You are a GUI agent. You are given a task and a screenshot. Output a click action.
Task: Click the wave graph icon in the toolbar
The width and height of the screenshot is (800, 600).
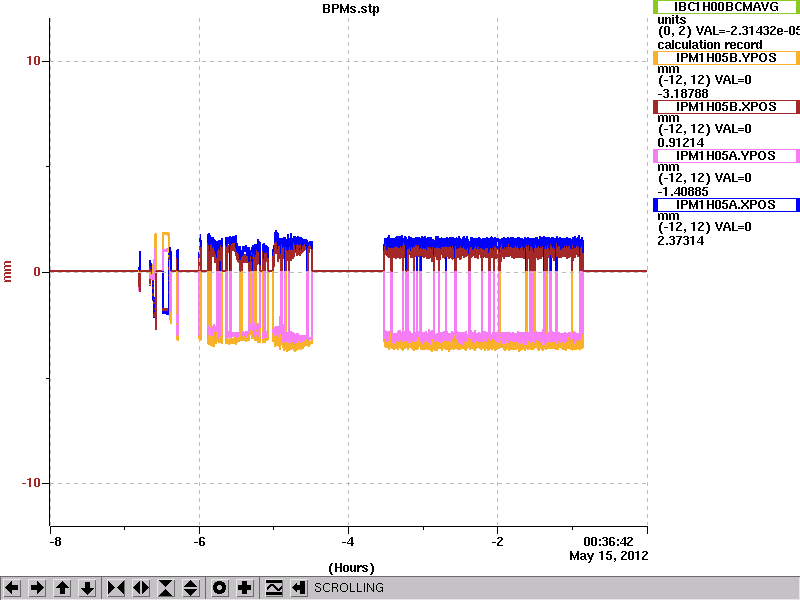coord(274,588)
